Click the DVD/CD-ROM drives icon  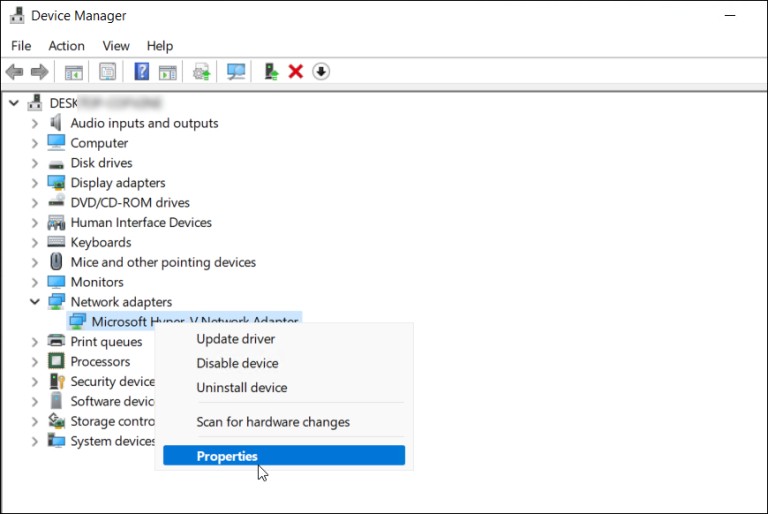(x=56, y=201)
